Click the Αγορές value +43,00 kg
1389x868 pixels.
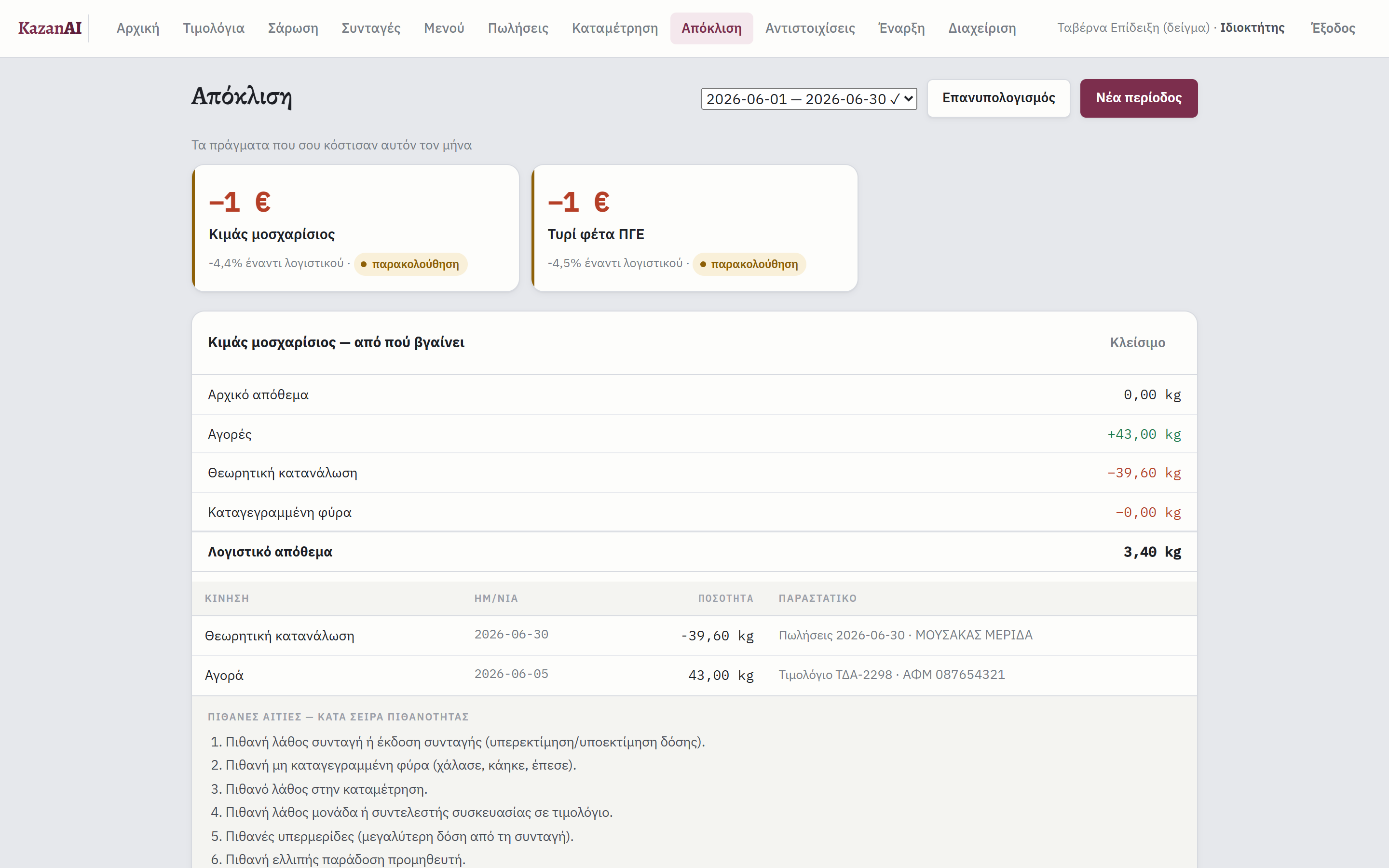(x=1144, y=434)
